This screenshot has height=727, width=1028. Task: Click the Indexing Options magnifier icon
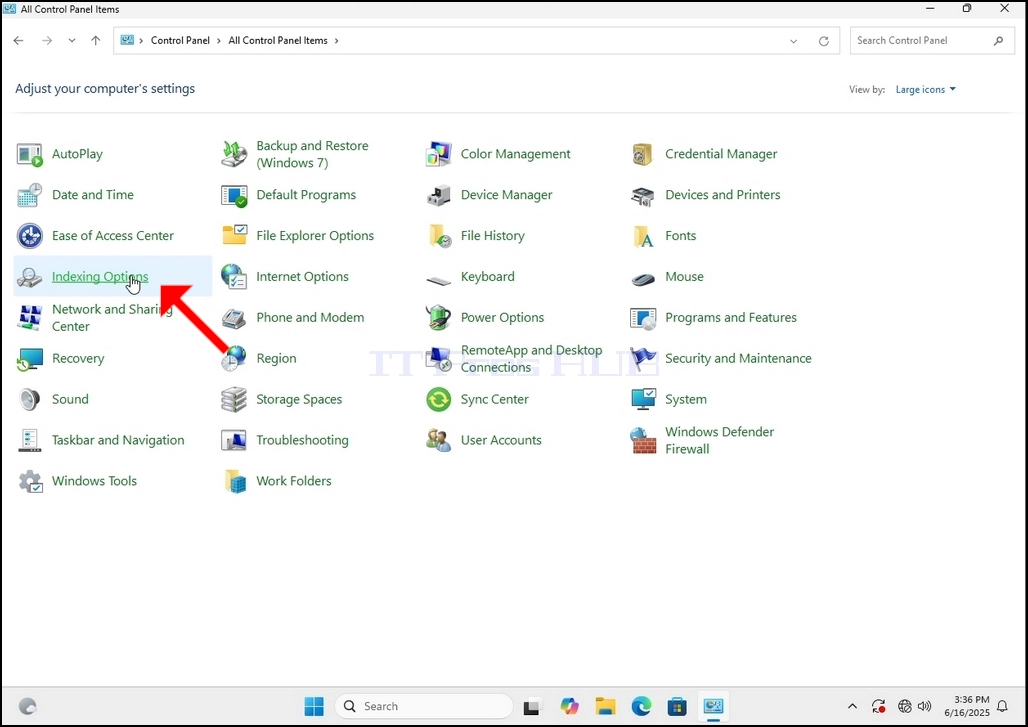point(30,277)
